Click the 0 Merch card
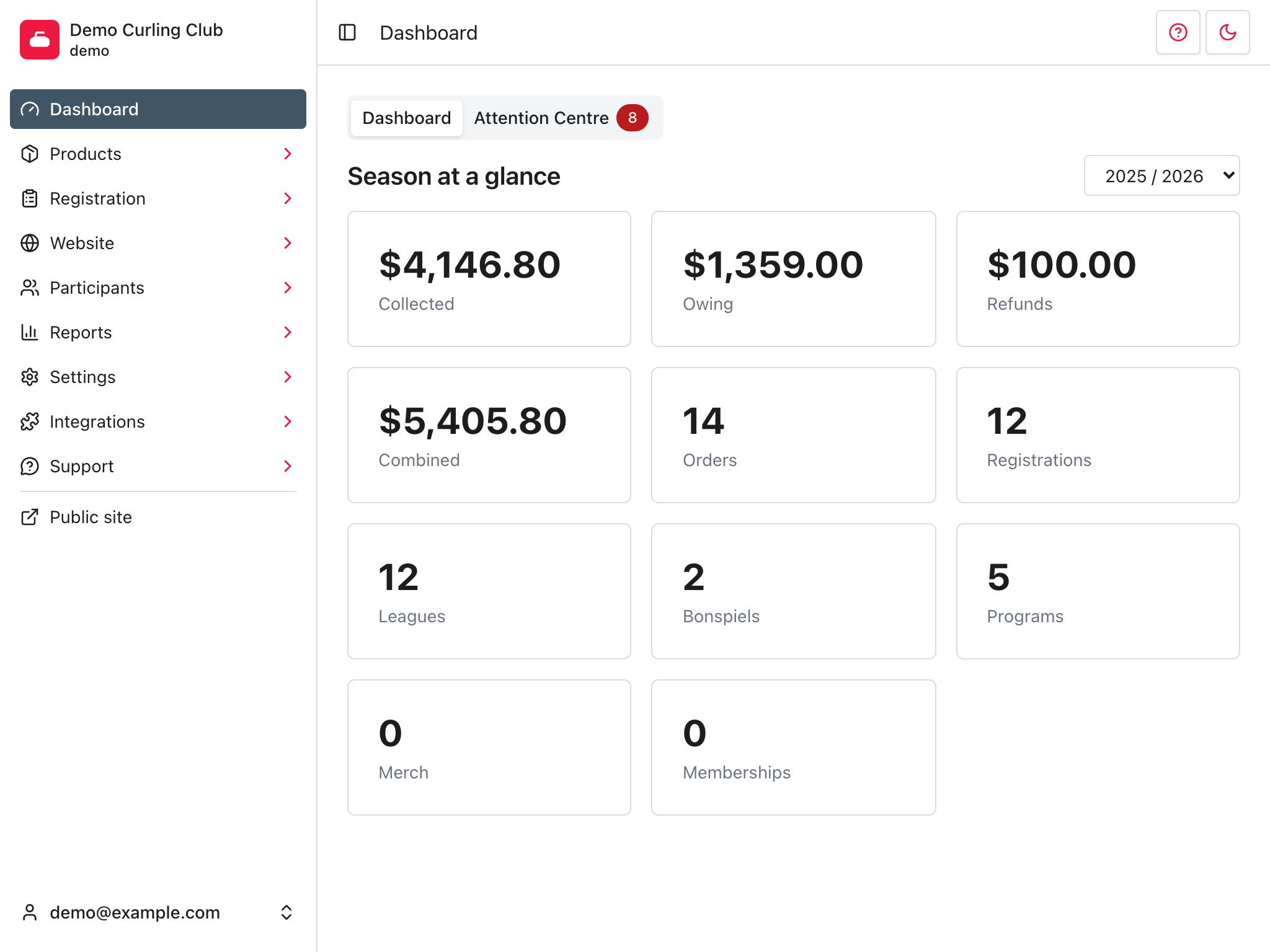 point(489,747)
